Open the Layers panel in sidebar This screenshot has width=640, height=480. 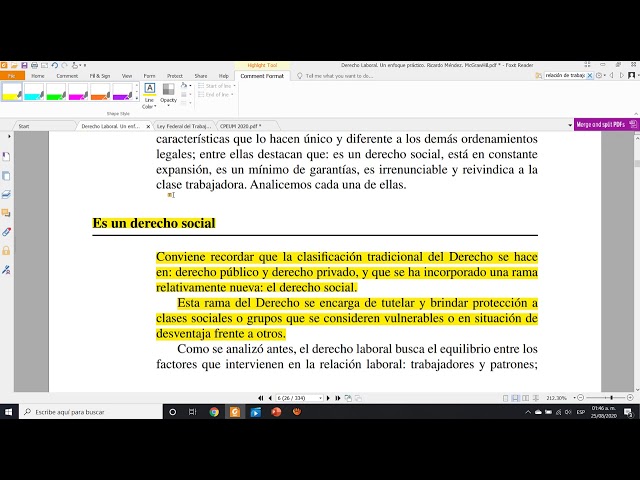pyautogui.click(x=6, y=193)
